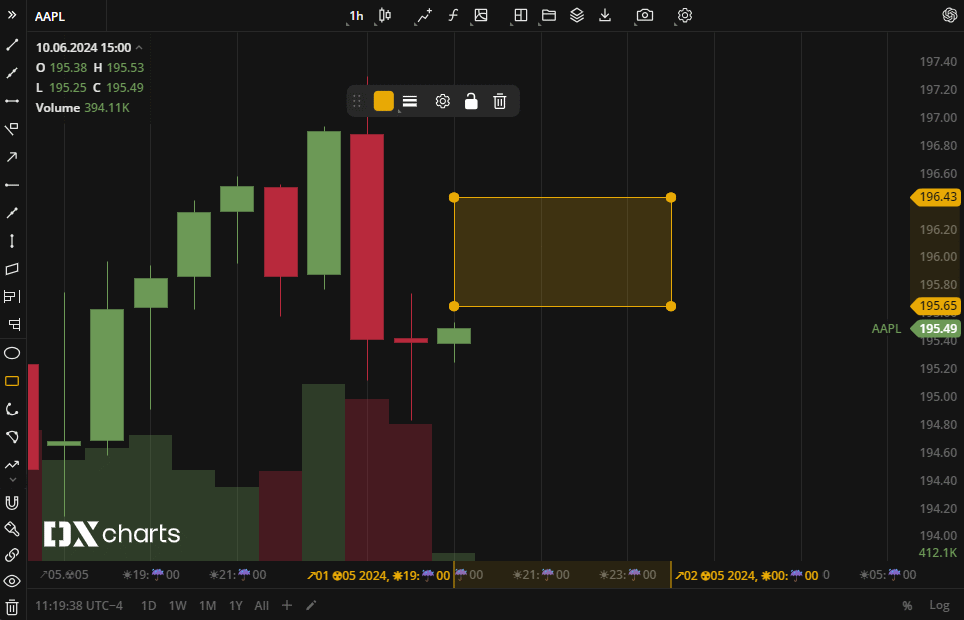This screenshot has width=964, height=620.
Task: Open the multi-chart layout selector
Action: point(521,15)
